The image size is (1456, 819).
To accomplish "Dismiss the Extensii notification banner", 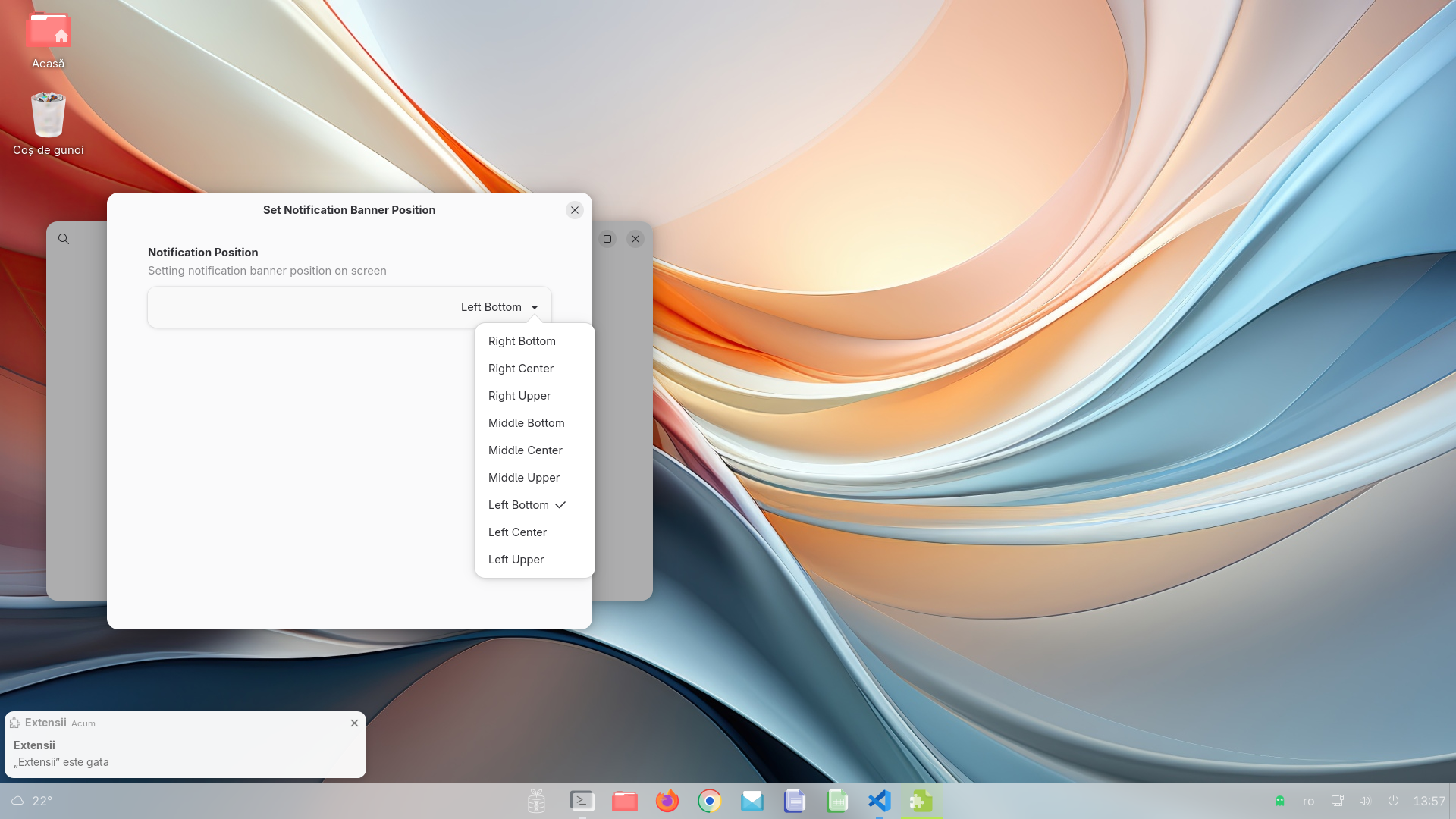I will pyautogui.click(x=354, y=723).
